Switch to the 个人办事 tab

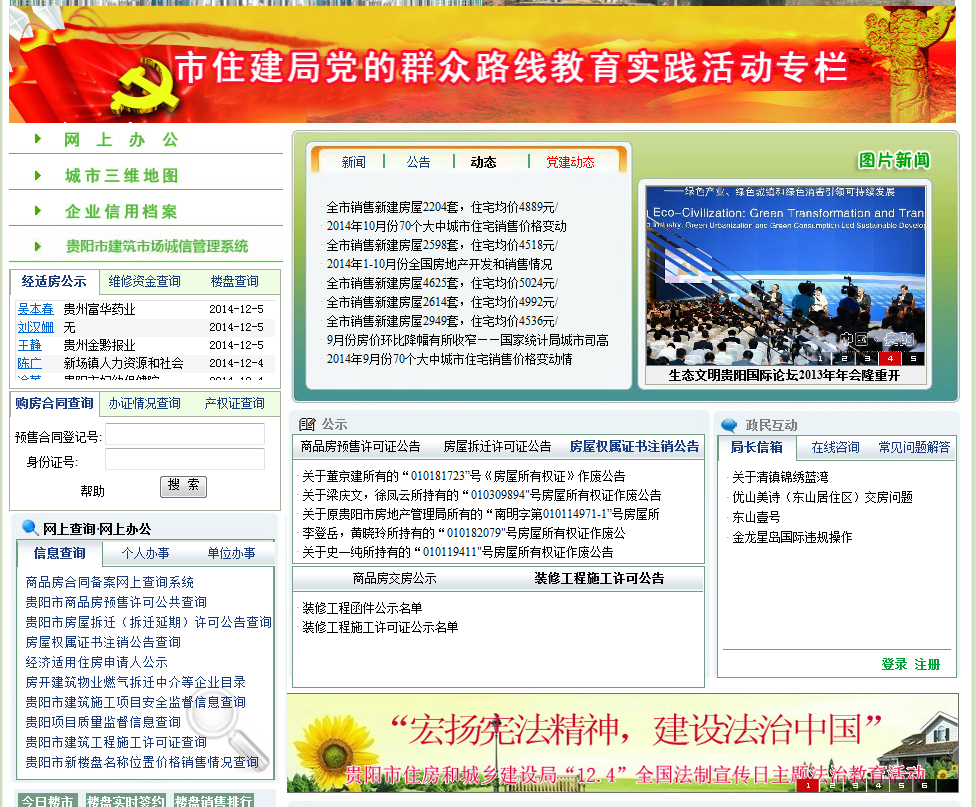click(x=145, y=553)
